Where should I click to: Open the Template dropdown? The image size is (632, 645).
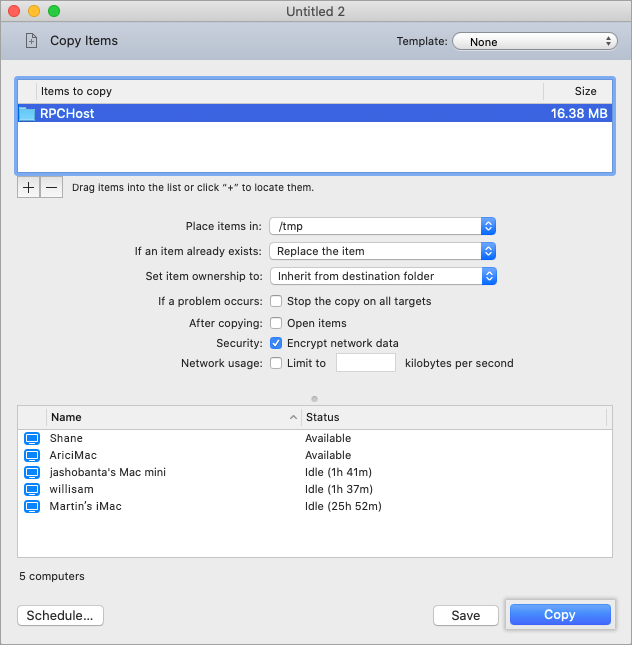click(x=534, y=42)
